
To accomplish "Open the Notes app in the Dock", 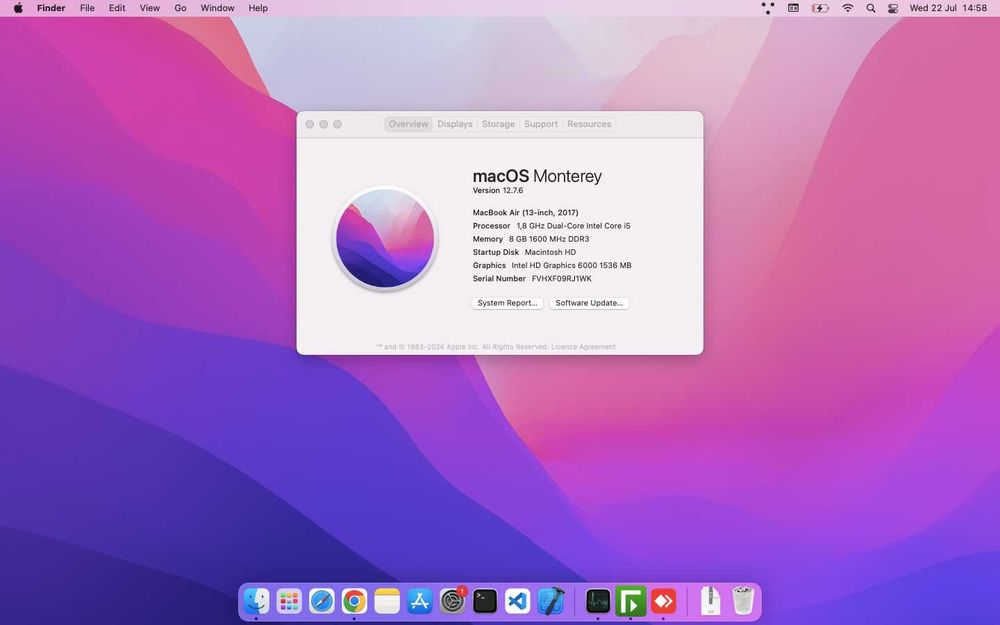I will [x=386, y=601].
